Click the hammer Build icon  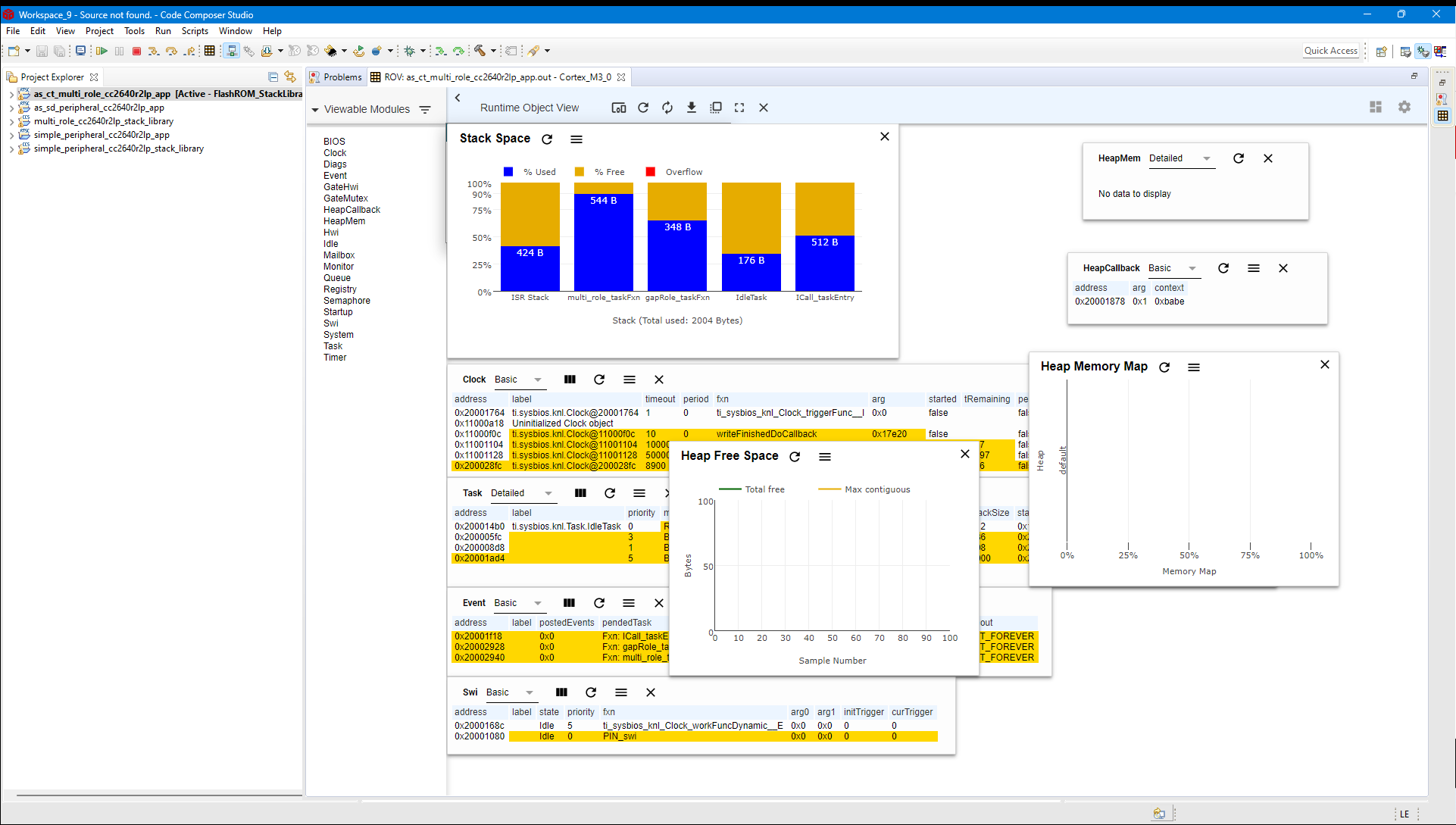pyautogui.click(x=480, y=51)
